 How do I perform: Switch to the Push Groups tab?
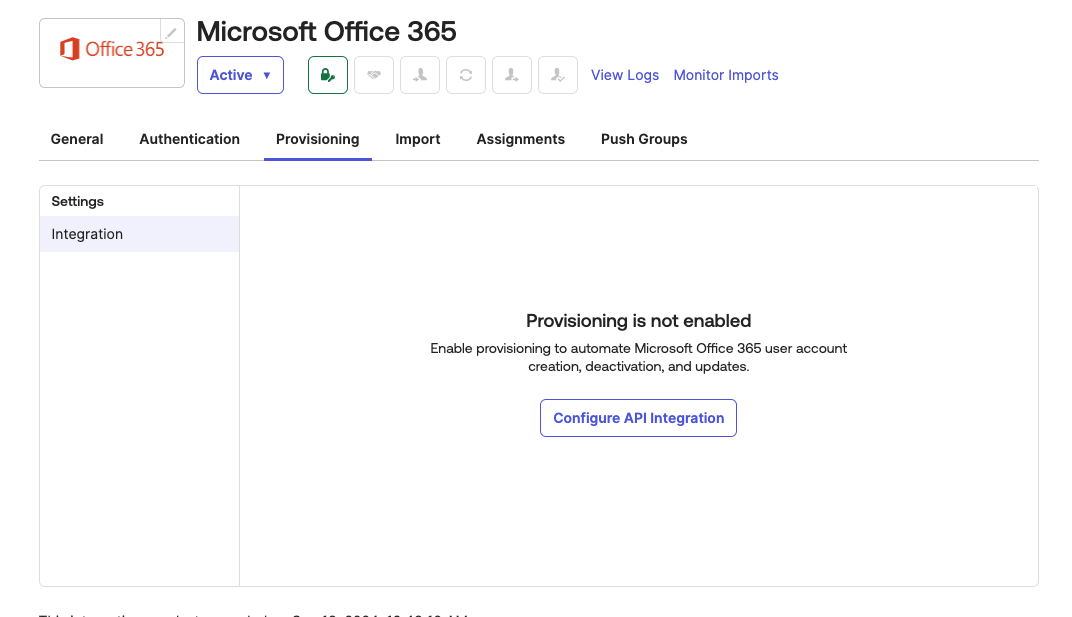[644, 139]
